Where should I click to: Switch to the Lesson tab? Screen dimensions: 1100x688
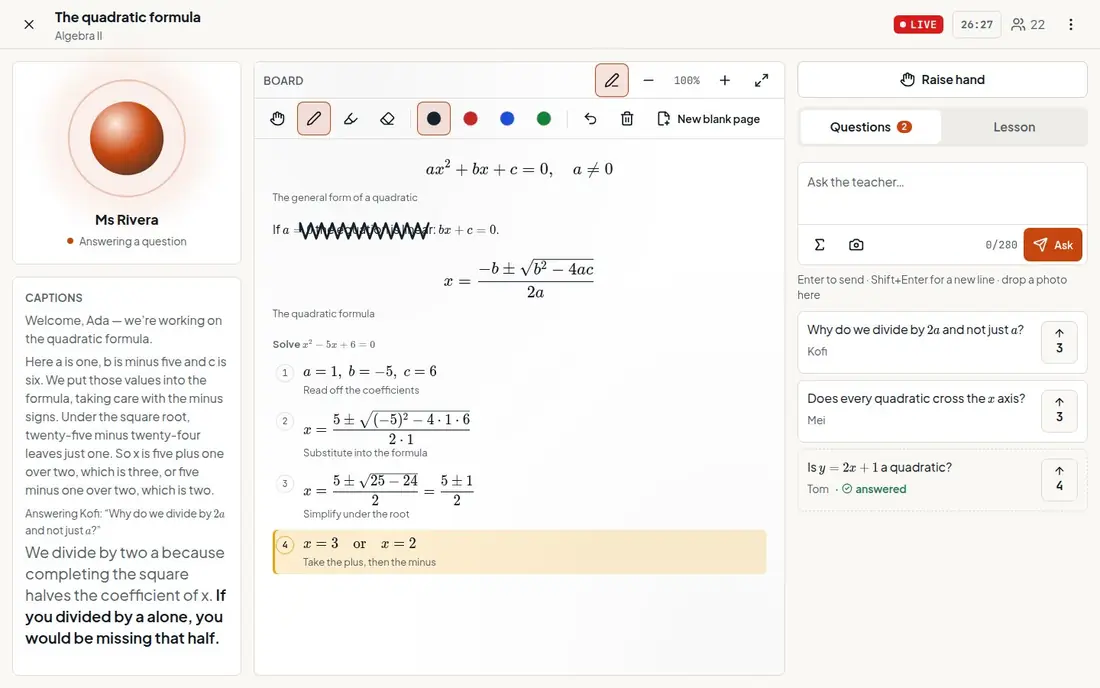pos(1014,127)
